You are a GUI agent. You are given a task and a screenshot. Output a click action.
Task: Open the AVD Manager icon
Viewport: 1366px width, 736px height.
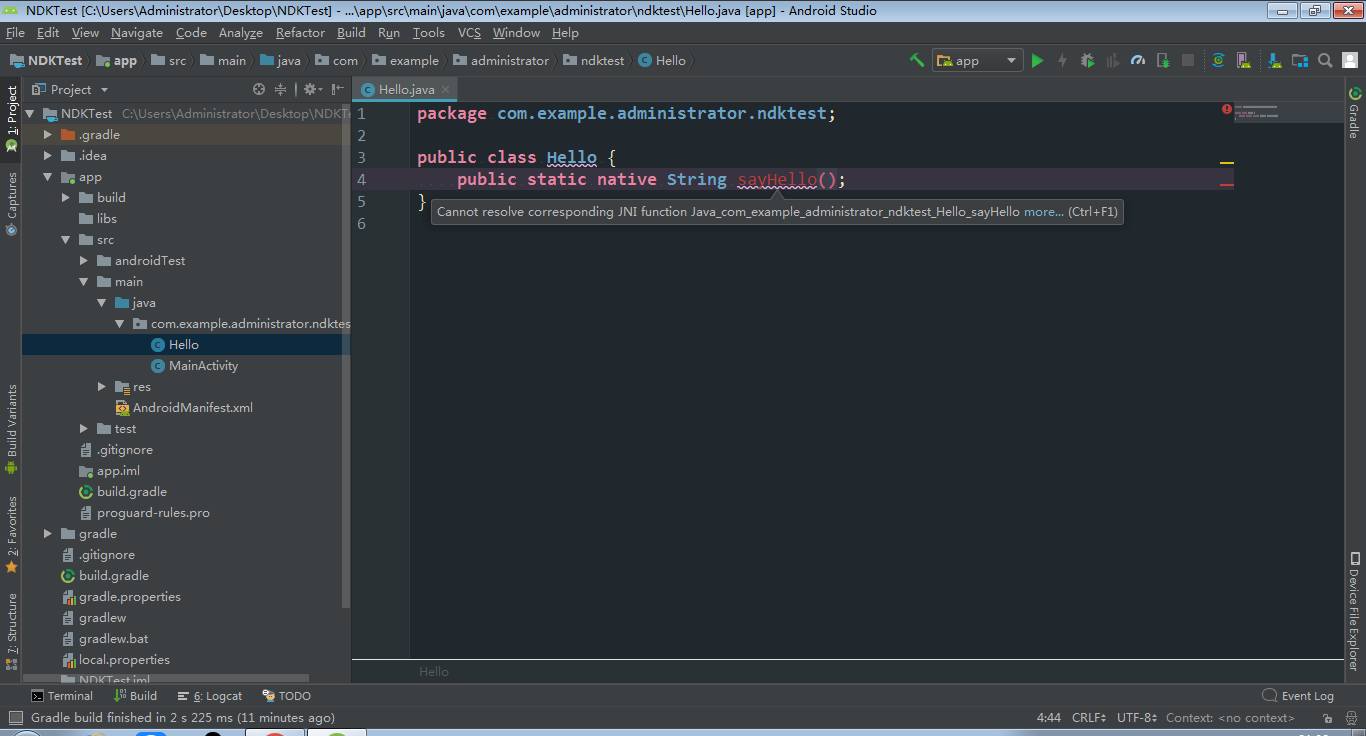pyautogui.click(x=1244, y=60)
